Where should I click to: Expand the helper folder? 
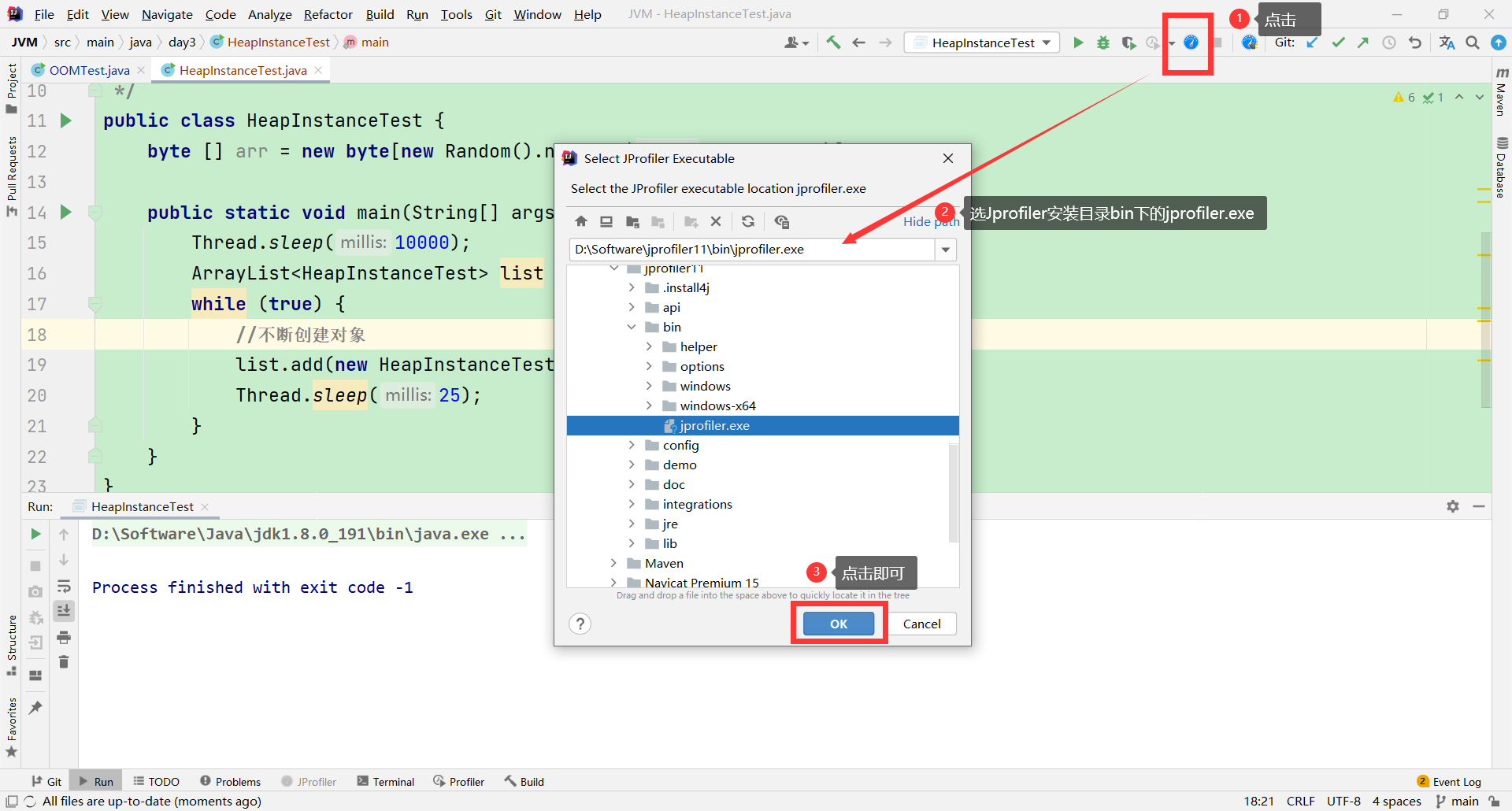pyautogui.click(x=649, y=346)
